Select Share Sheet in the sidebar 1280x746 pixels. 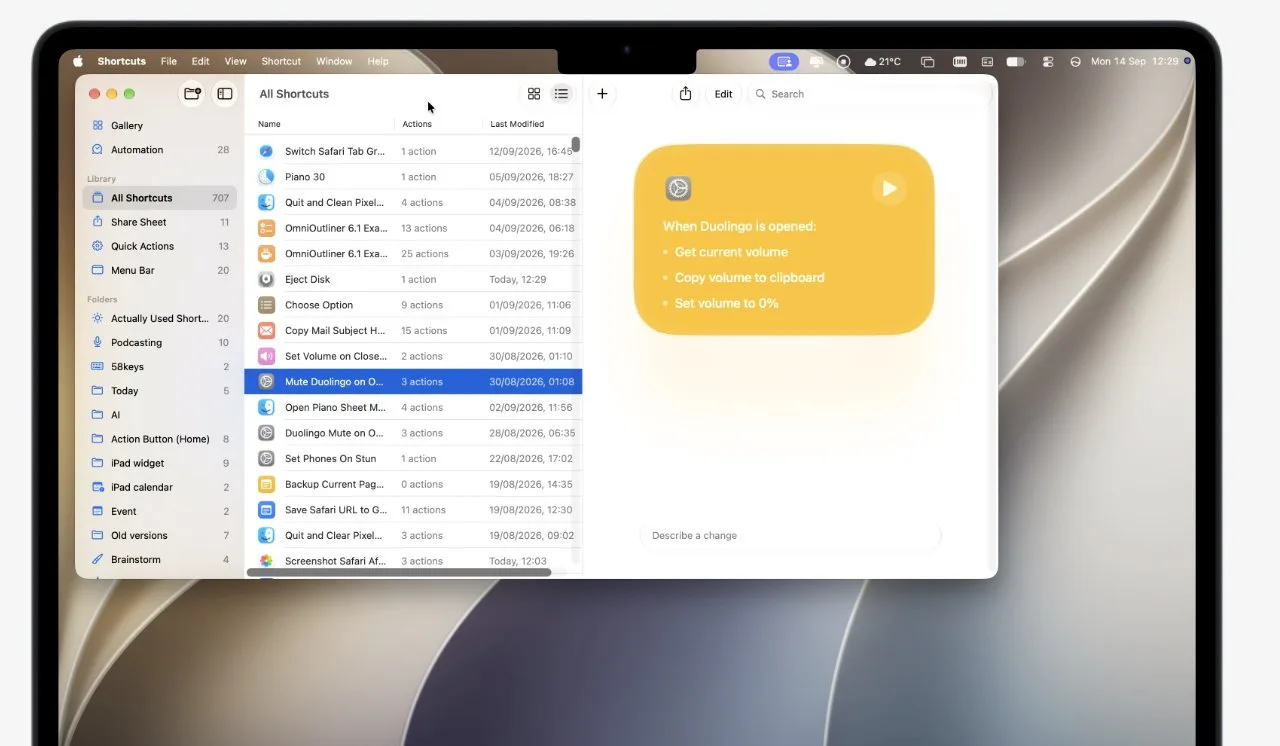pos(160,222)
